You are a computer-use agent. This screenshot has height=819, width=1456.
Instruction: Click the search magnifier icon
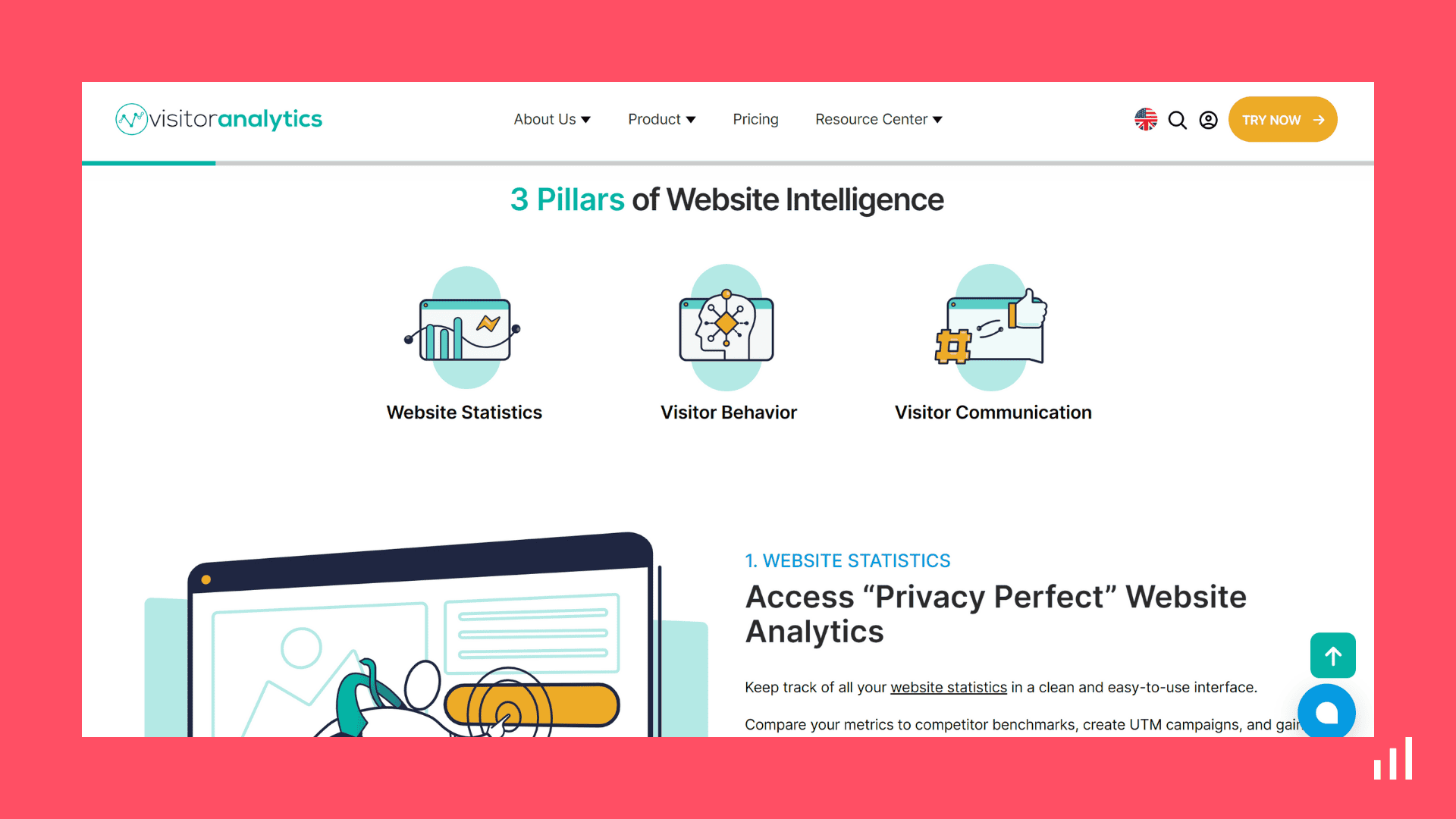(x=1178, y=119)
